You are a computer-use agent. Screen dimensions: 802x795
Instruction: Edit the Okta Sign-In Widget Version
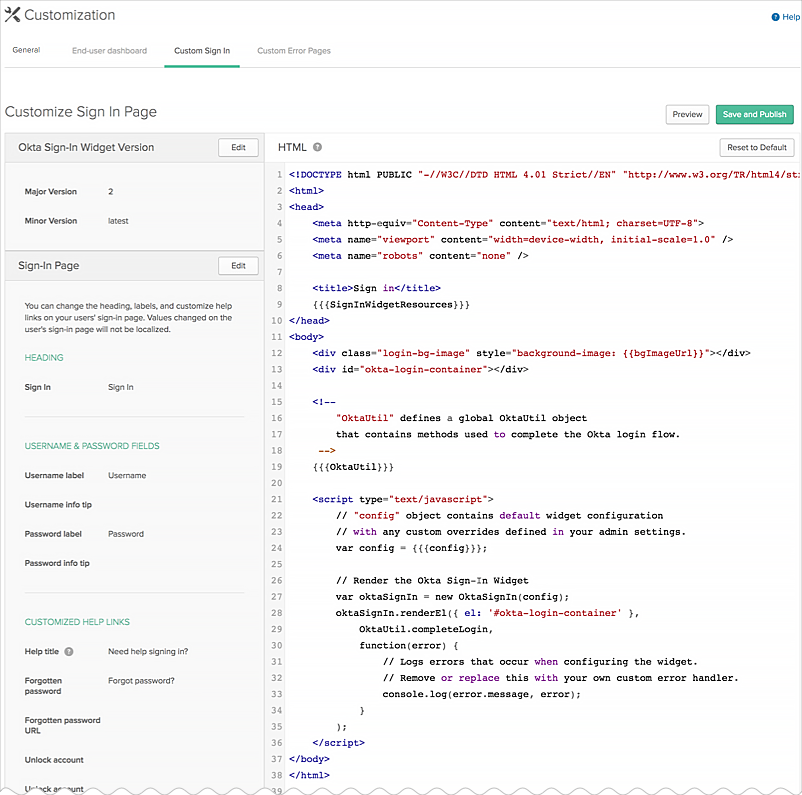[x=238, y=148]
